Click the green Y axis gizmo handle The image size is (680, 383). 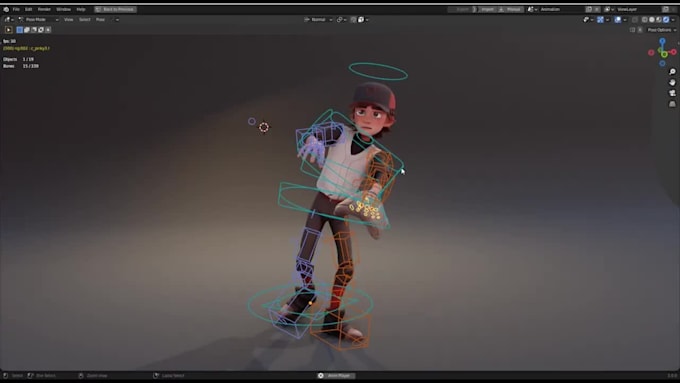[664, 54]
